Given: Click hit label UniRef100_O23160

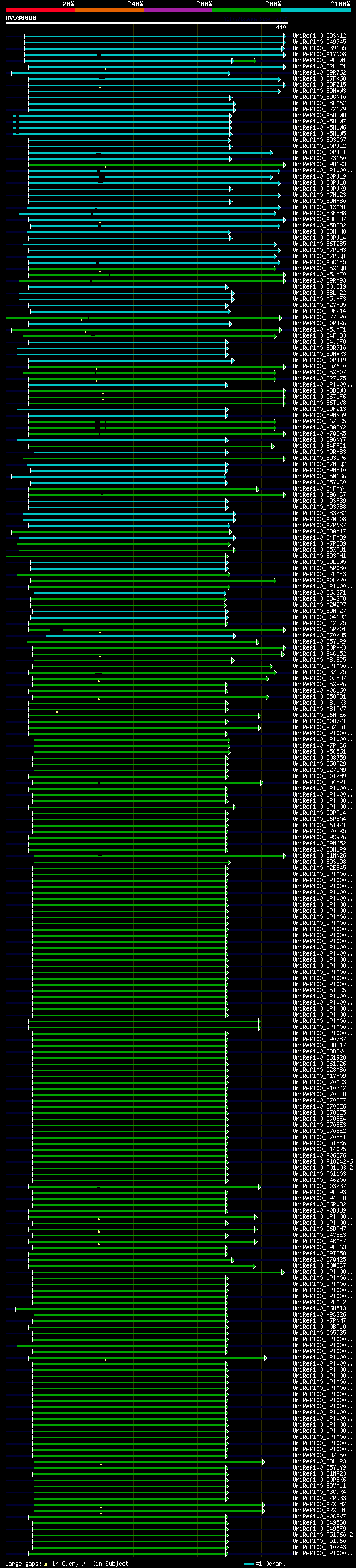Looking at the screenshot, I should [x=319, y=159].
